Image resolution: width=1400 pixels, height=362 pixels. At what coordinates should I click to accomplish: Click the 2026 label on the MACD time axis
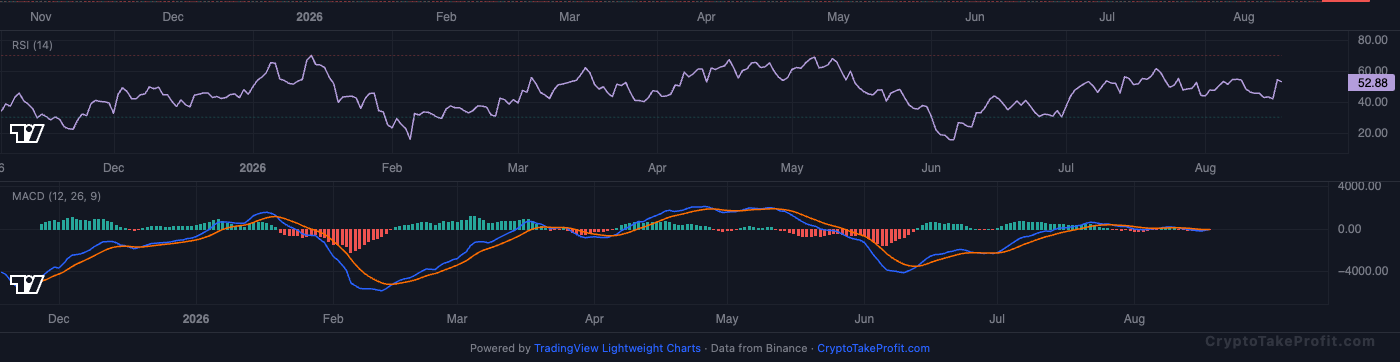[196, 319]
